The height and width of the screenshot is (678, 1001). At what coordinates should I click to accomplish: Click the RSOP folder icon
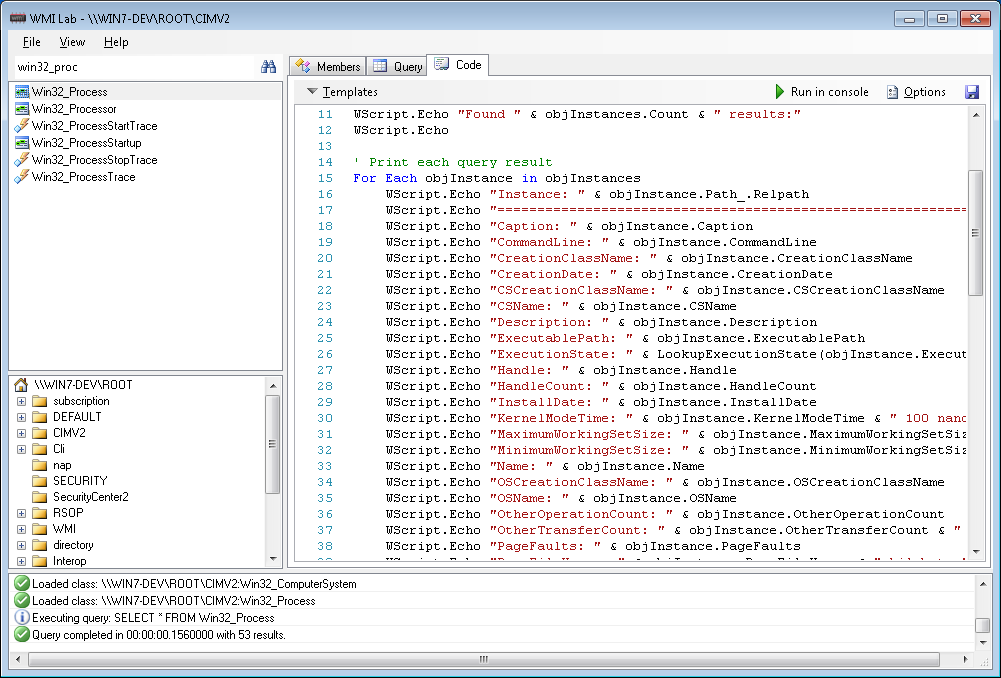tap(40, 513)
